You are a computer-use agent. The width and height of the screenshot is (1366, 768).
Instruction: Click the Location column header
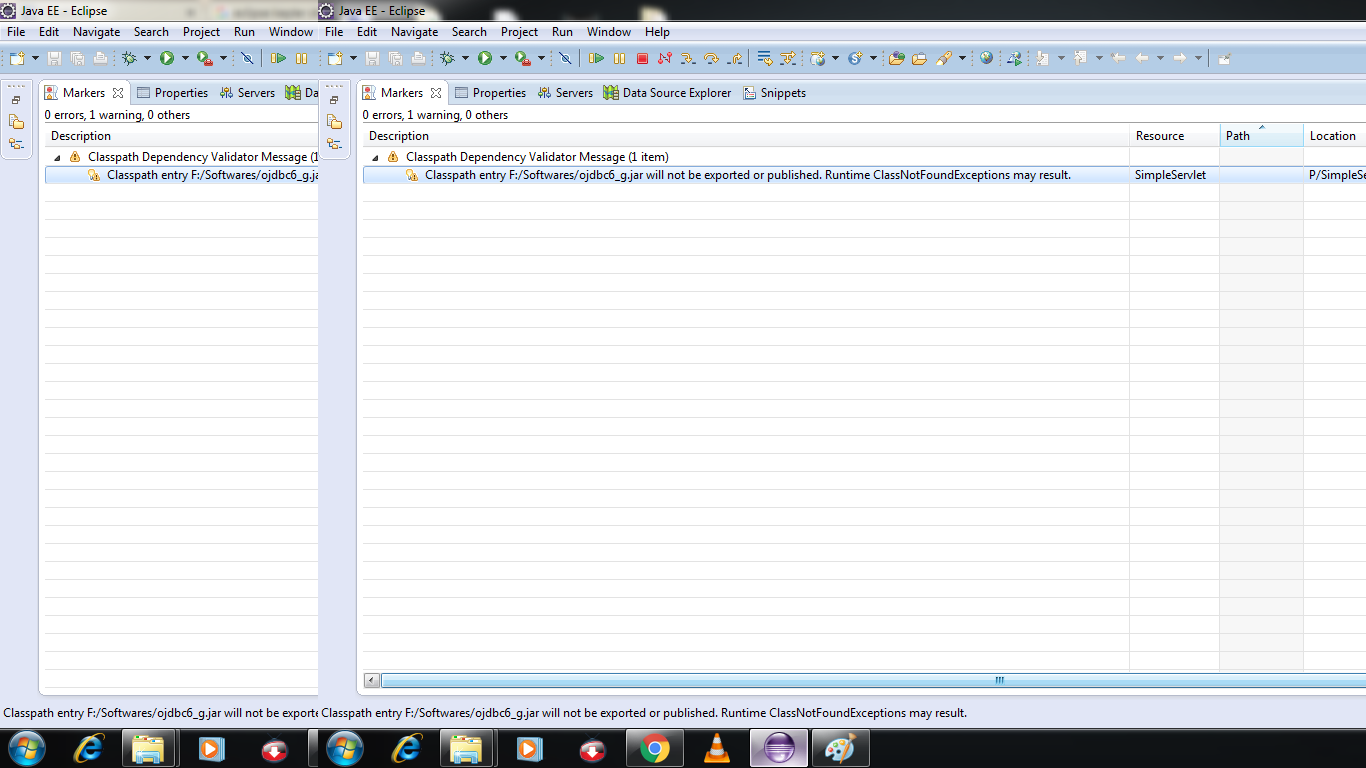tap(1332, 136)
